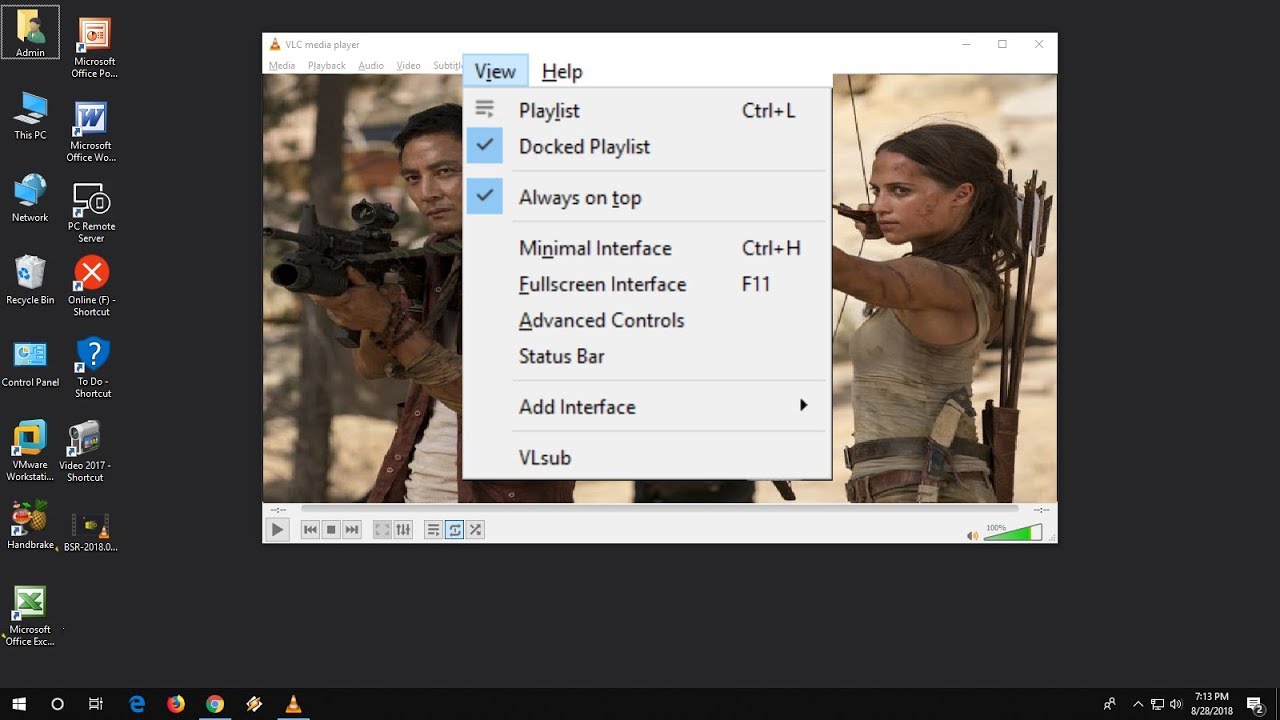Open extended settings (equalizer sliders) icon

coord(403,530)
